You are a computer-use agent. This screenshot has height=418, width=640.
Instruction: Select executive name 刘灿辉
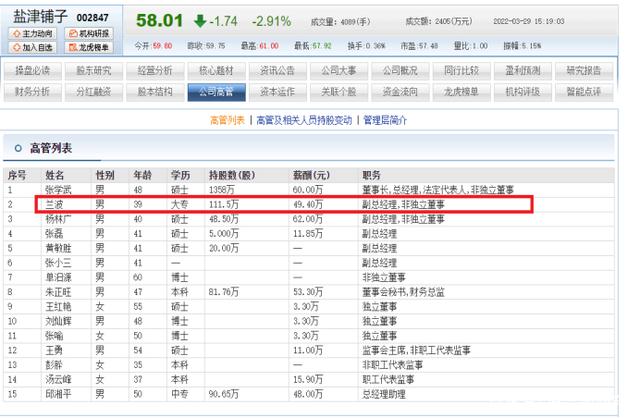tap(58, 321)
